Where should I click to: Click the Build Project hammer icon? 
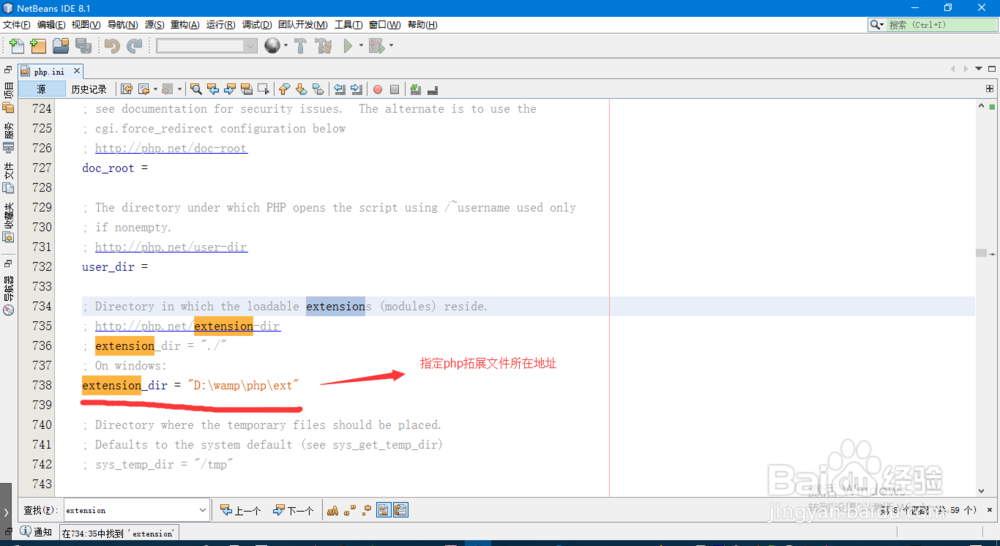(300, 46)
